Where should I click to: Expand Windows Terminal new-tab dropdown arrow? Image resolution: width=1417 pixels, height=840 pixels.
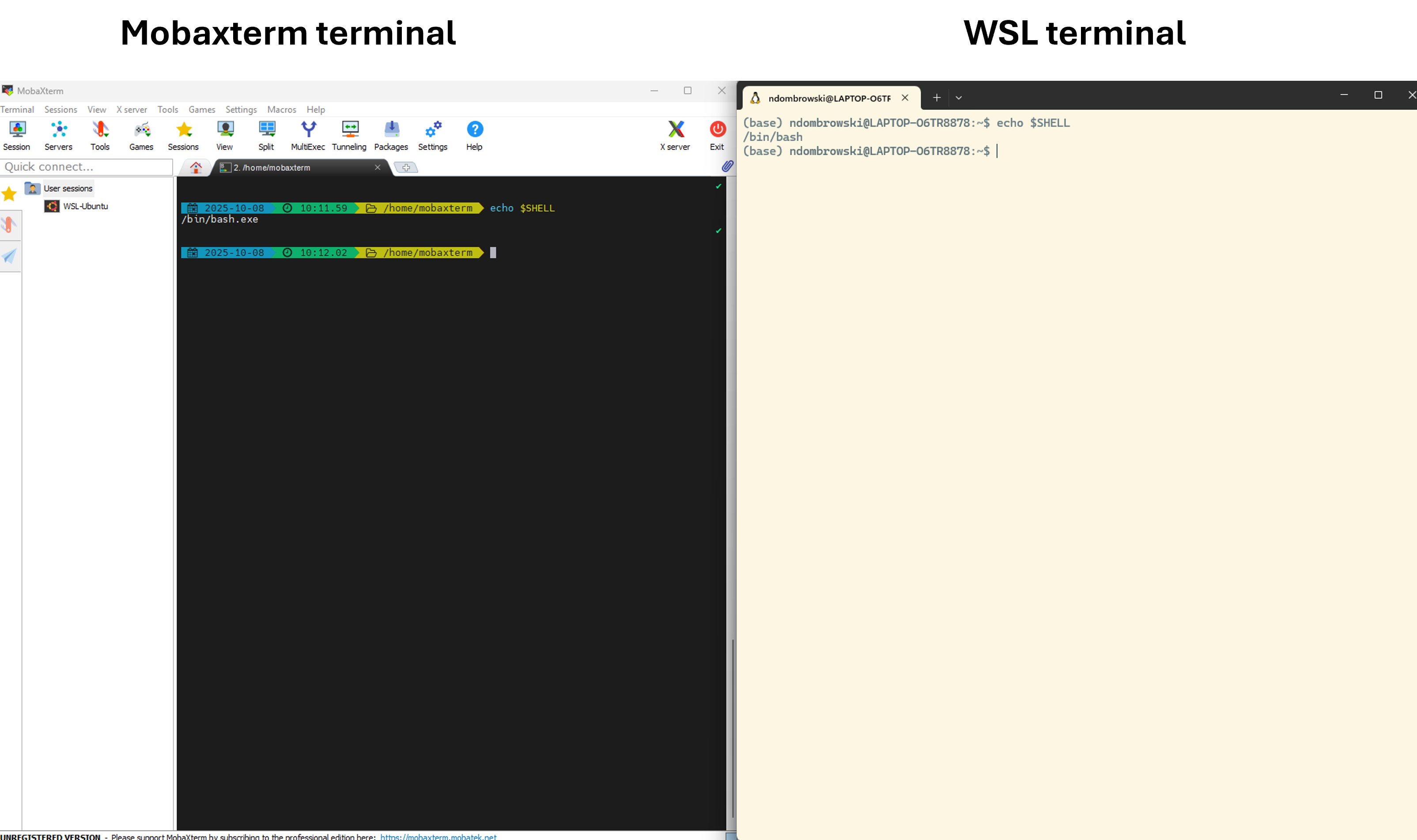click(x=959, y=98)
